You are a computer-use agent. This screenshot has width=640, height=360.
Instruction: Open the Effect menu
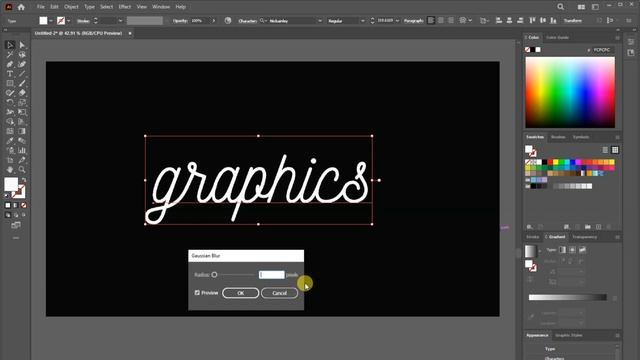pos(125,7)
